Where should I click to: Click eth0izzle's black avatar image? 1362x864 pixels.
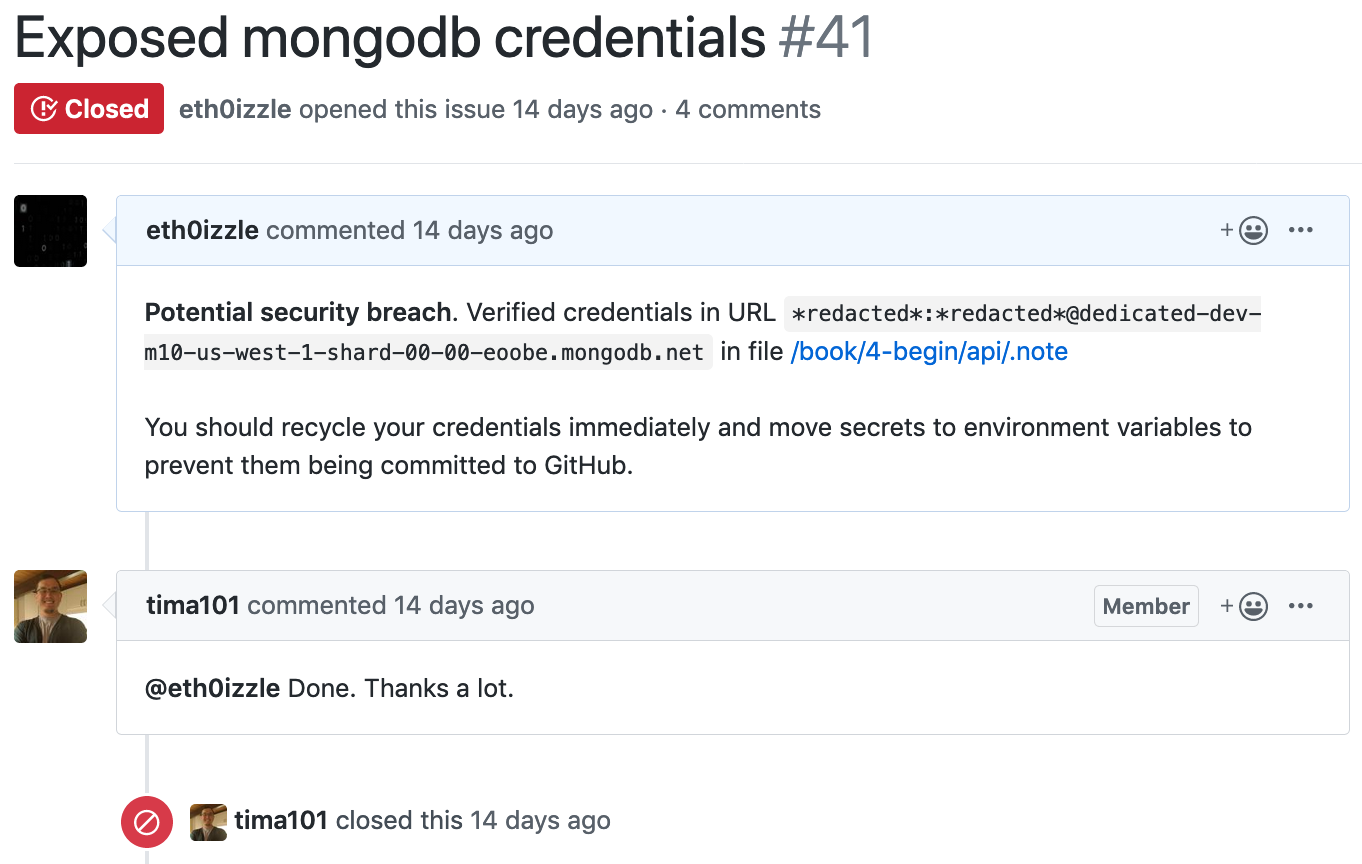[50, 231]
